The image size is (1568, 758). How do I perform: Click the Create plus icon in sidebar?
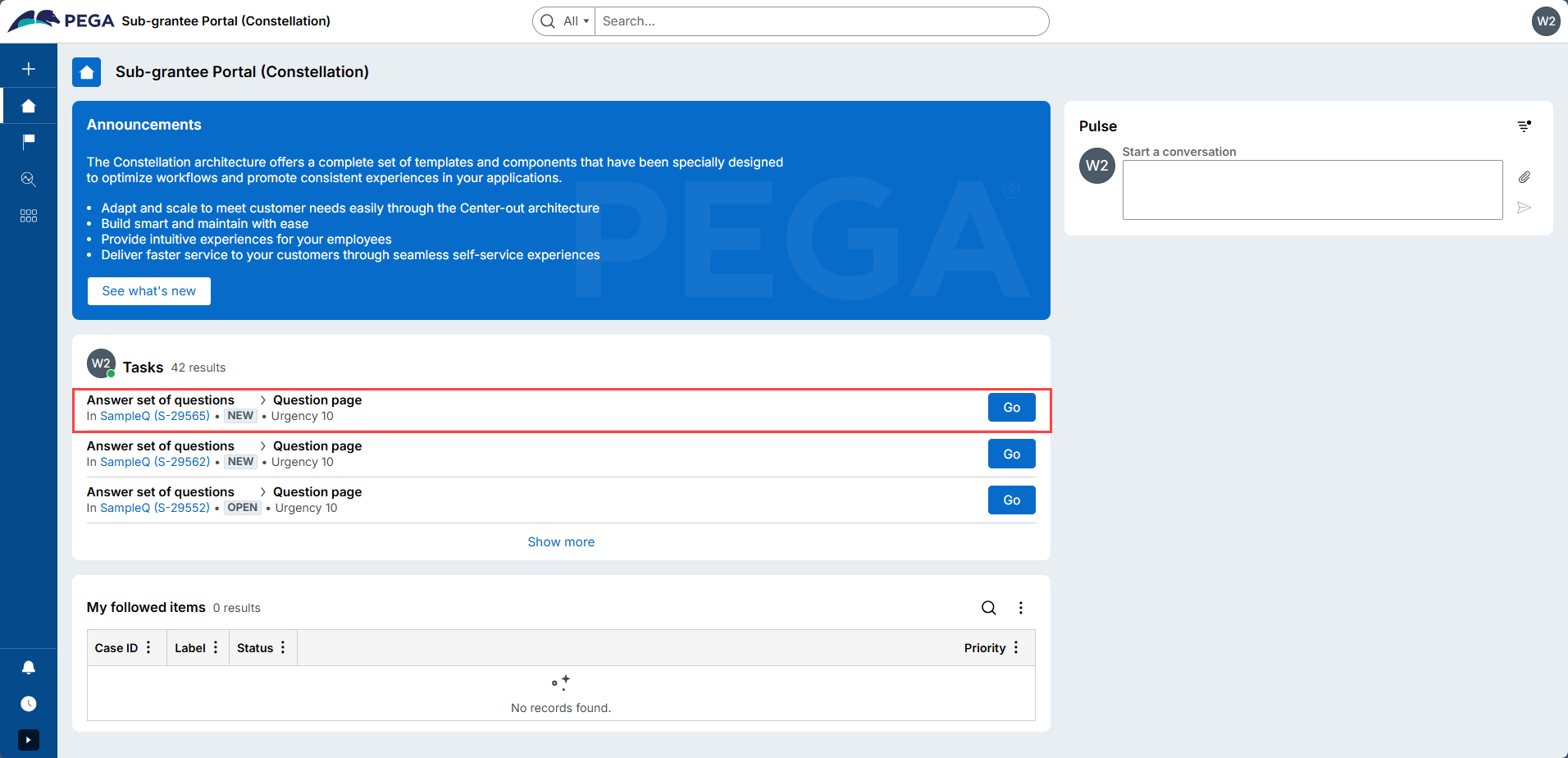29,69
